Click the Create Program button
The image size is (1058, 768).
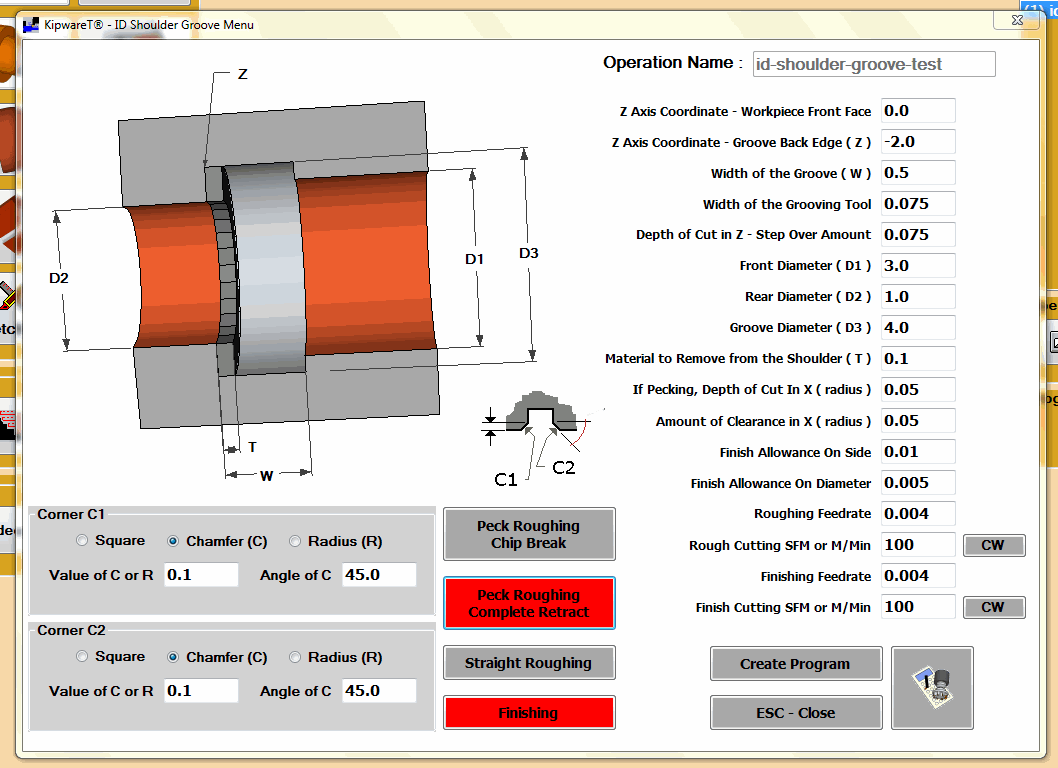tap(795, 663)
